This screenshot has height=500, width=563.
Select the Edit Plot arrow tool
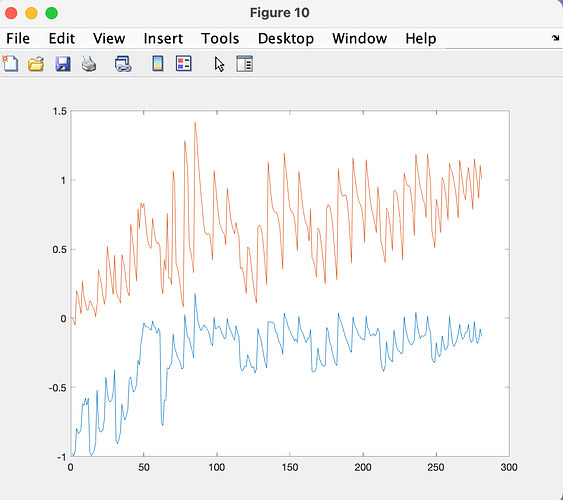(219, 64)
